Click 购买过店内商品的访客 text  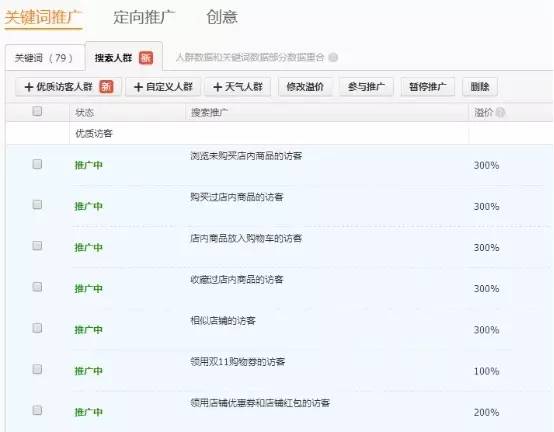[x=237, y=197]
